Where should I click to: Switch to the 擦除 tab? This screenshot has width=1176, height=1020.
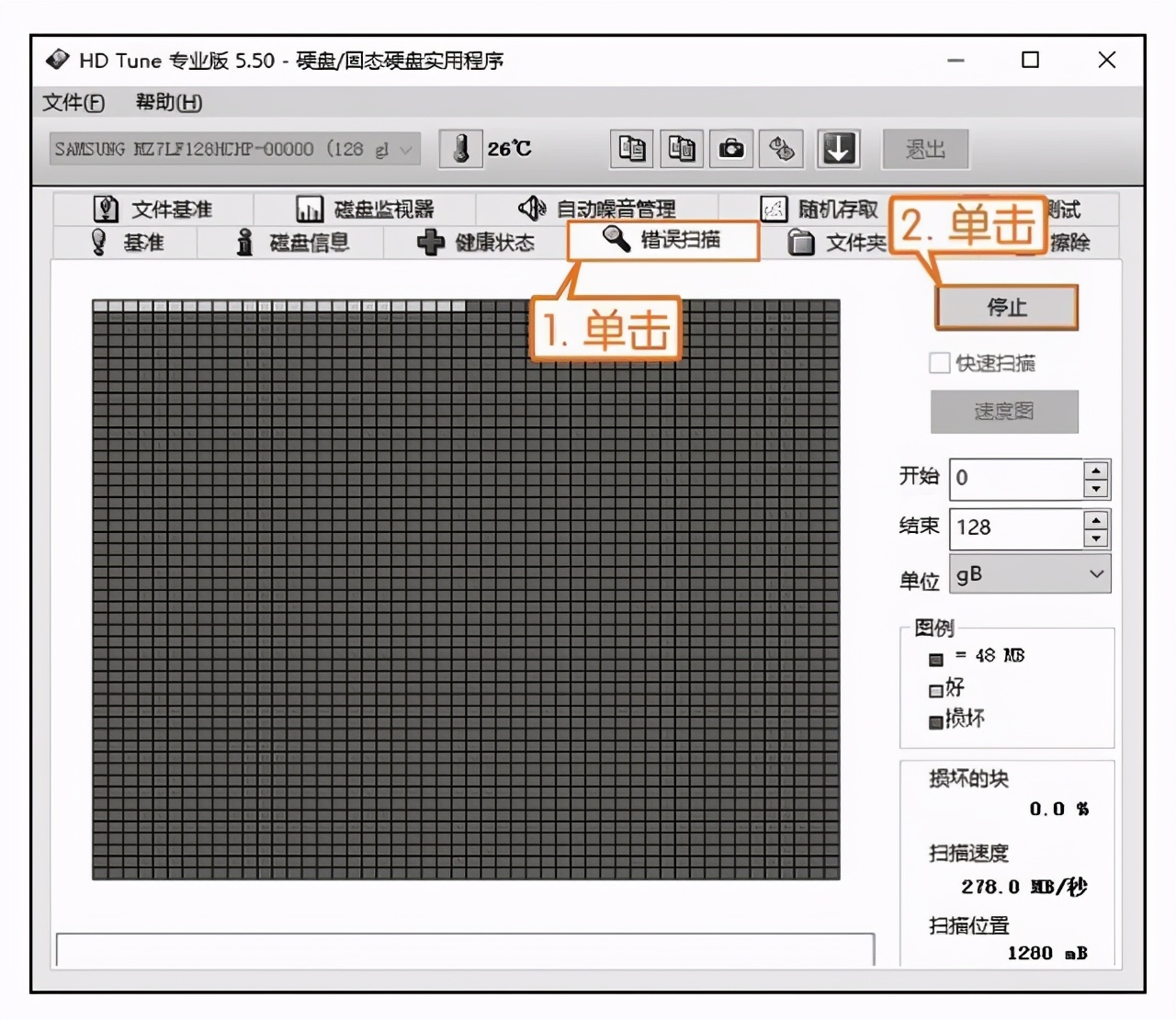click(x=1070, y=243)
